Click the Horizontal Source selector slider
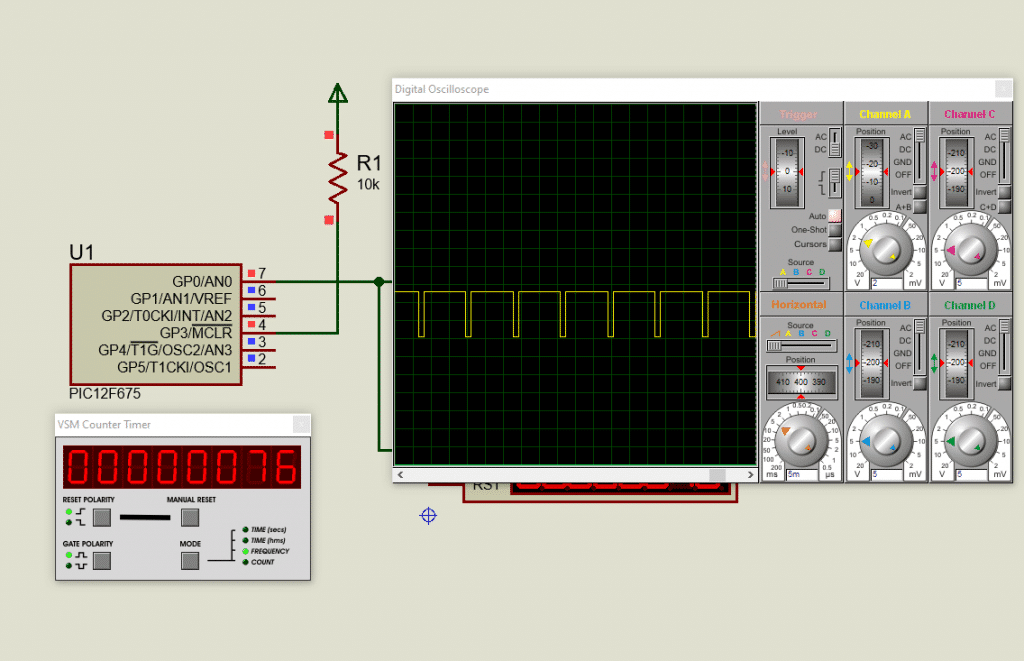 pos(801,346)
